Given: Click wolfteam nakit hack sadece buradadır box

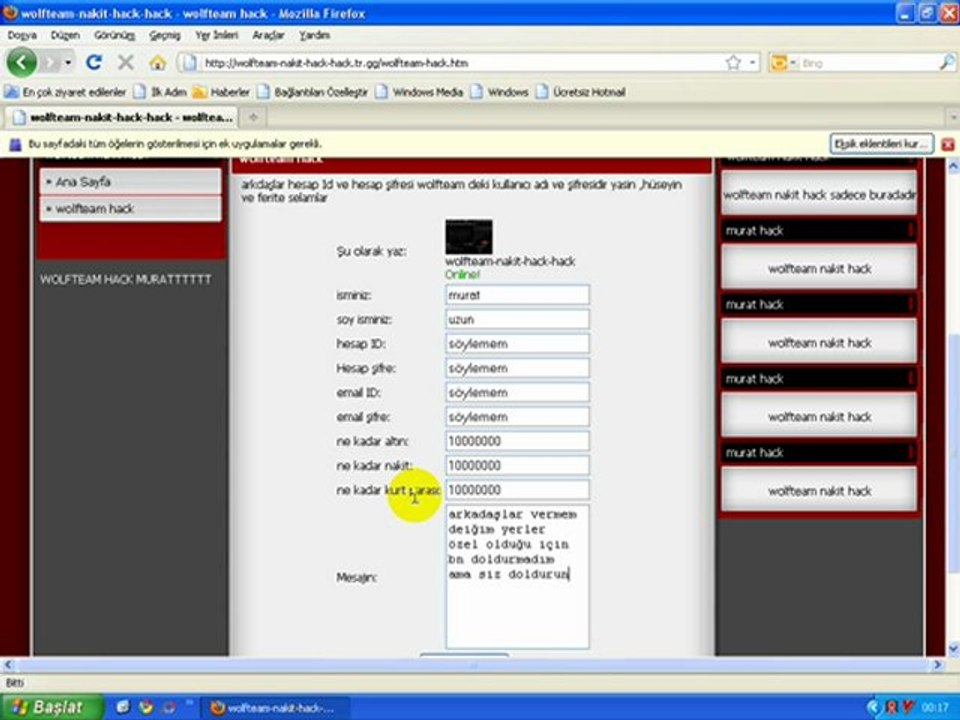Looking at the screenshot, I should [x=819, y=195].
